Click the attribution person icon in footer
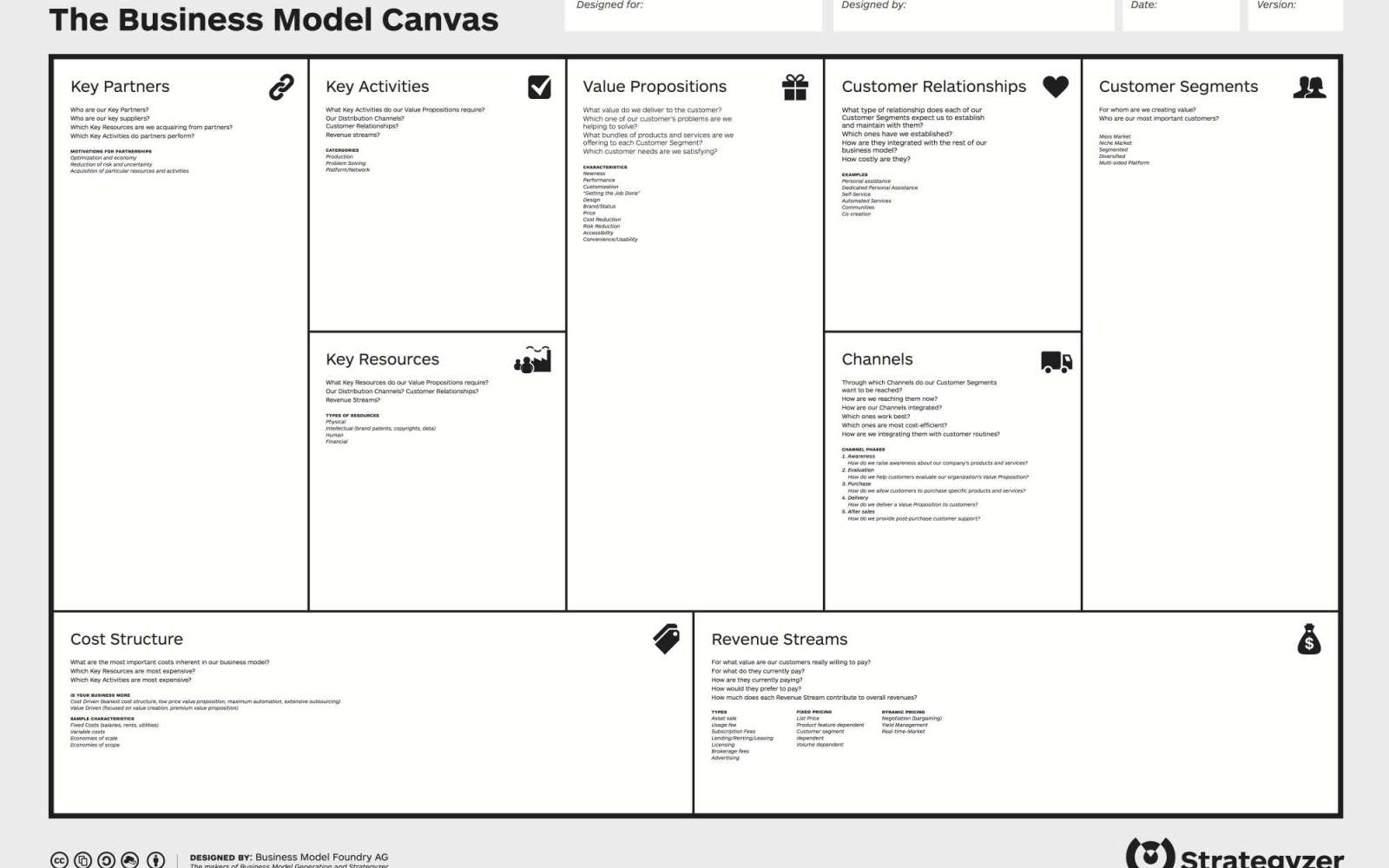This screenshot has height=868, width=1389. pyautogui.click(x=155, y=860)
